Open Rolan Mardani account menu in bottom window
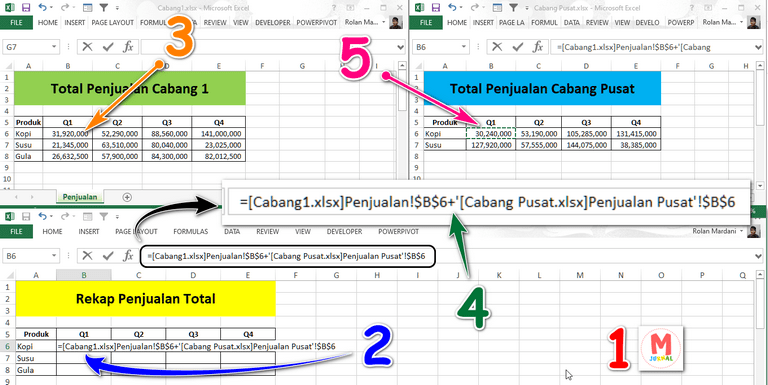768x385 pixels. [719, 231]
